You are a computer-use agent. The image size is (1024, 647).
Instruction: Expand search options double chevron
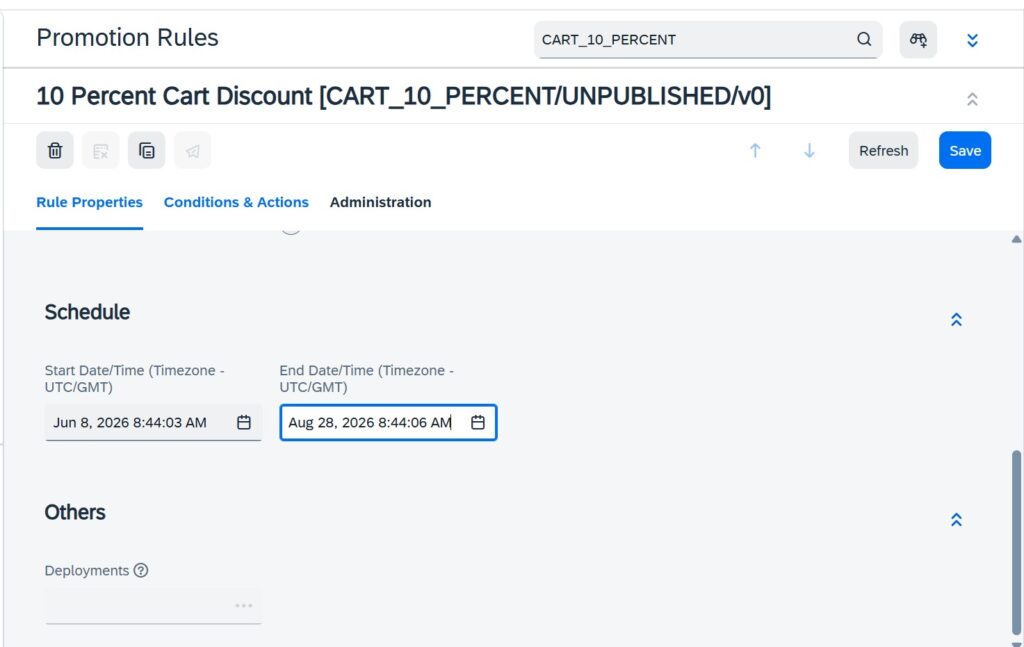coord(972,40)
